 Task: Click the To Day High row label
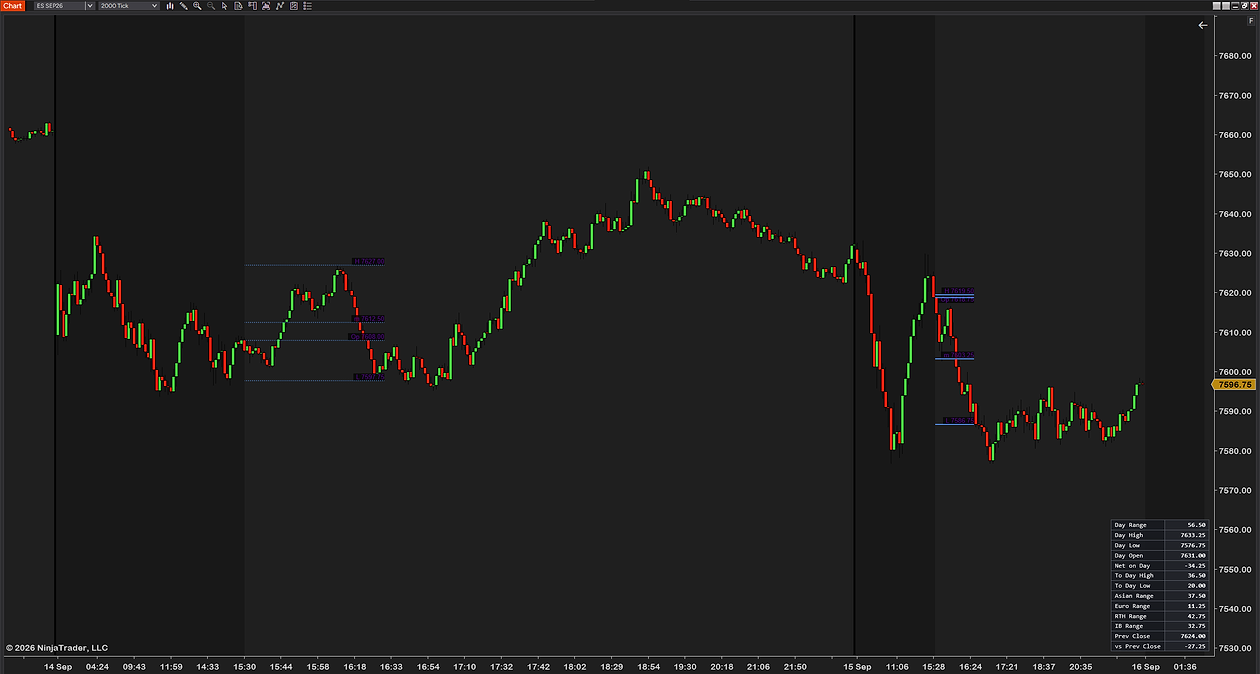tap(1133, 576)
